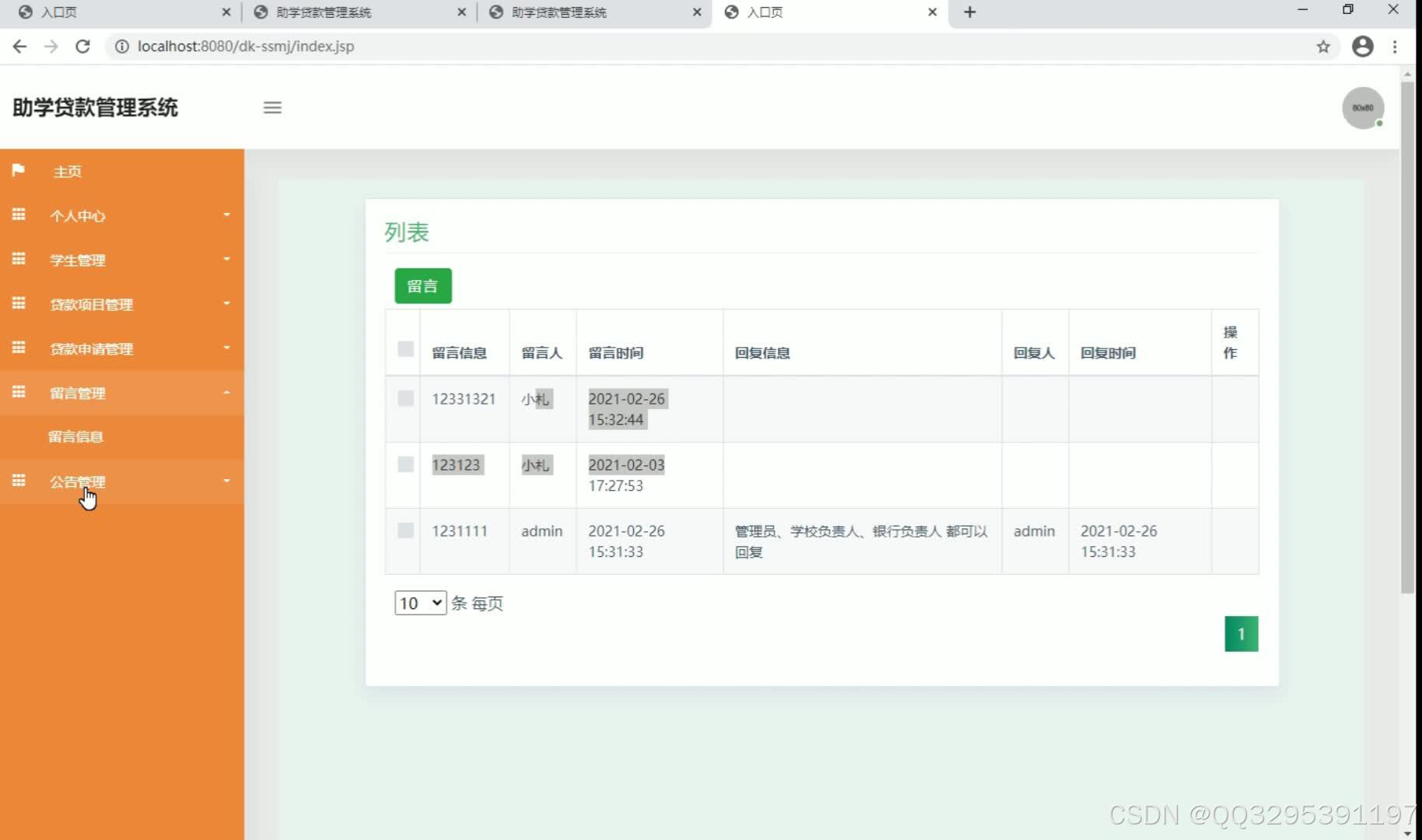Tick the checkbox for row 1231111
Viewport: 1422px width, 840px height.
pos(405,530)
